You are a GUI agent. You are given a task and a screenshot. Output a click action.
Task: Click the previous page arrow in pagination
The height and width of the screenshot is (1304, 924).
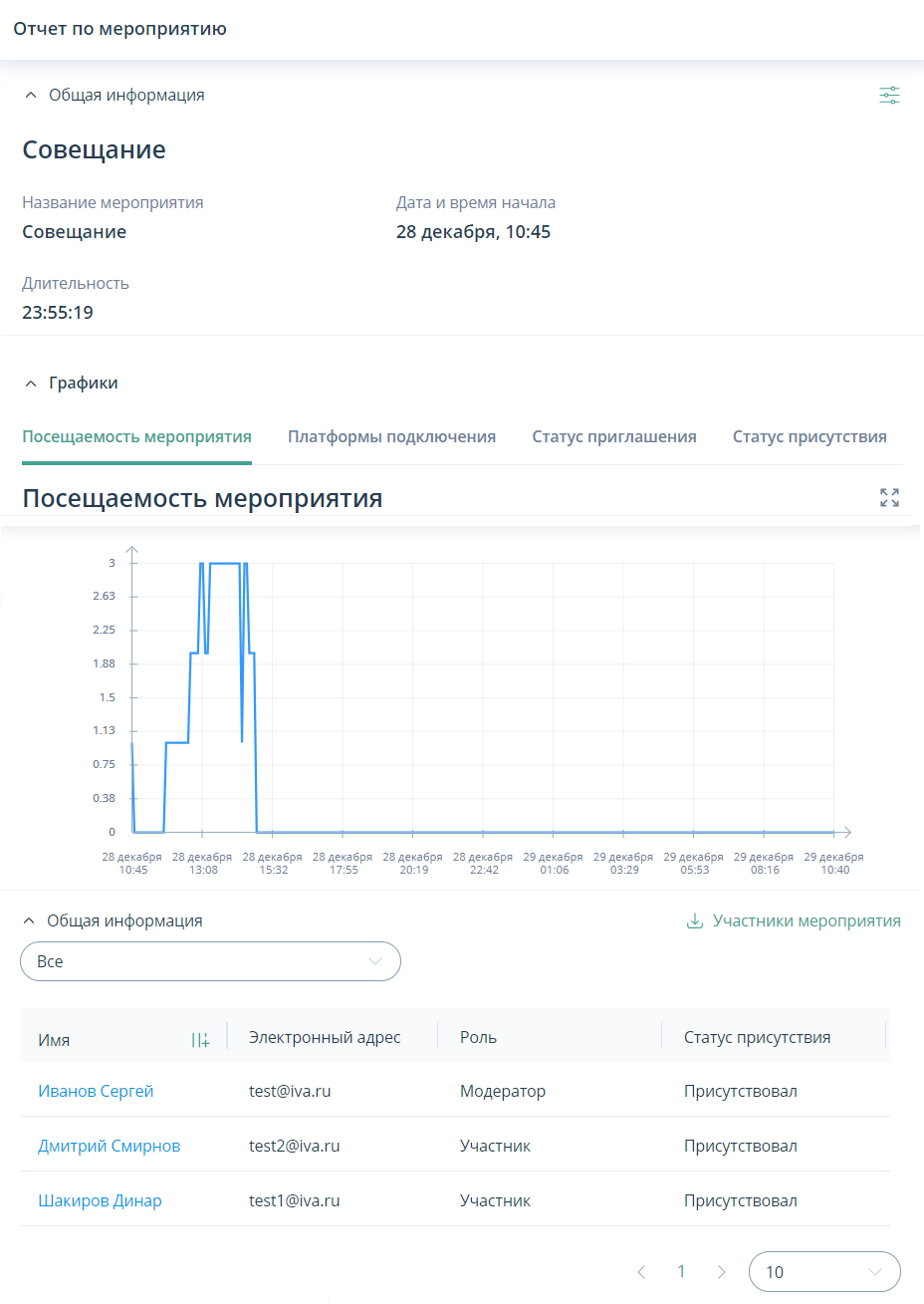coord(641,1271)
